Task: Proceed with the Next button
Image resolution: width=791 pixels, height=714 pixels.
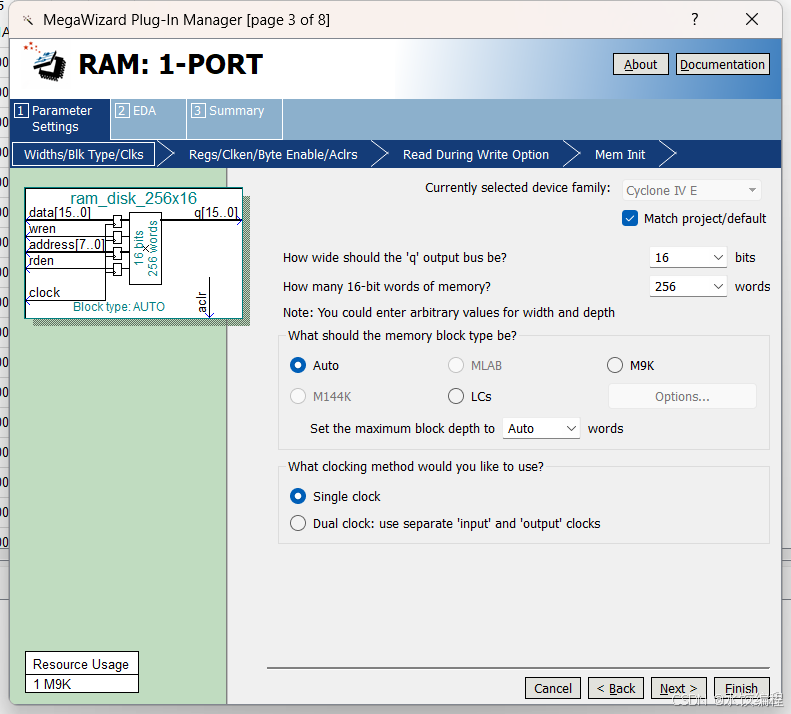Action: tap(679, 688)
